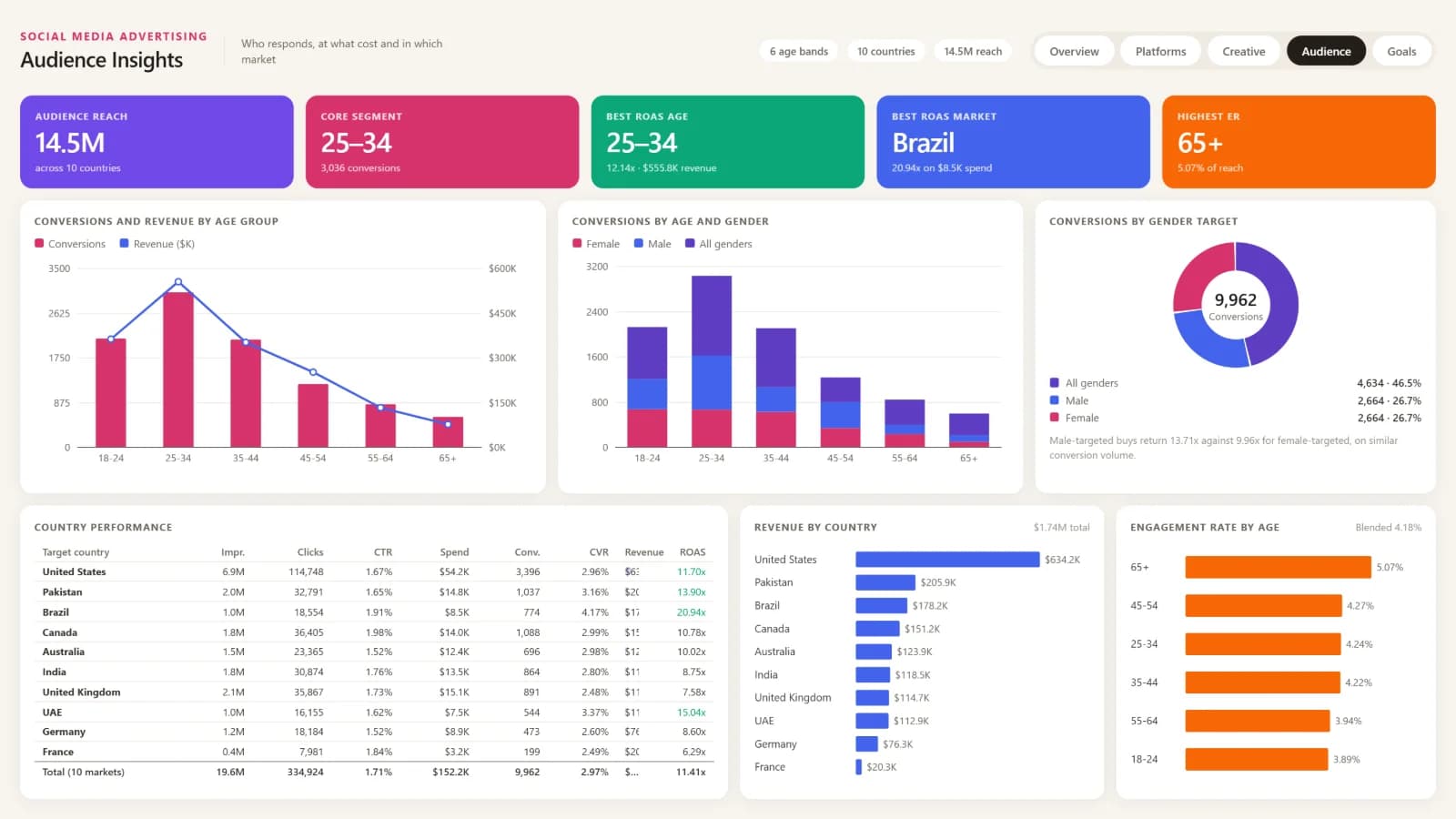Toggle the Female legend in age-gender chart
The width and height of the screenshot is (1456, 819).
pos(596,244)
